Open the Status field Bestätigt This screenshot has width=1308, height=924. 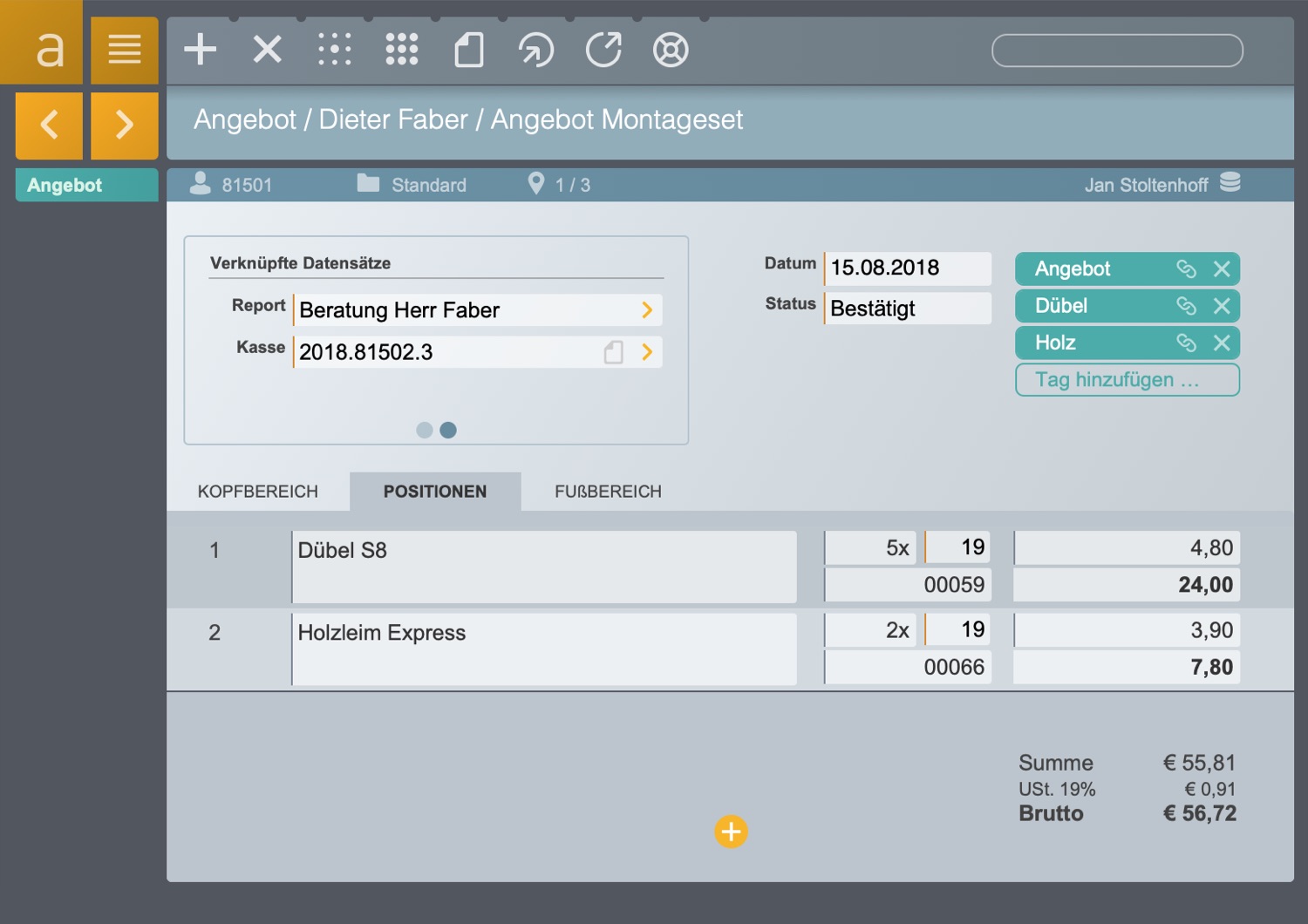908,309
